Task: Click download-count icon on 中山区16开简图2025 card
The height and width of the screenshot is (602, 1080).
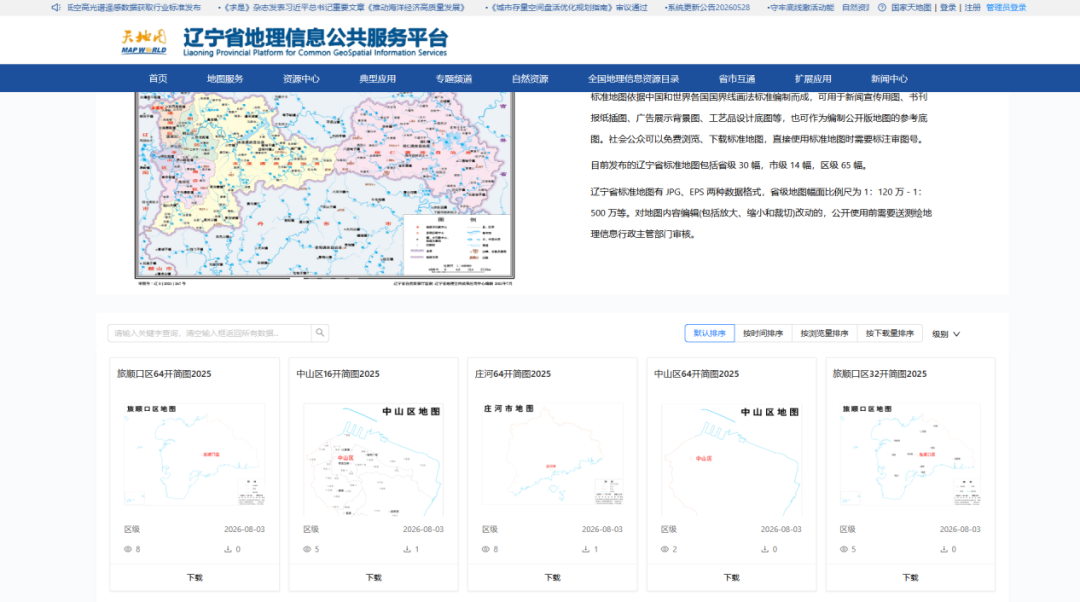Action: [x=407, y=549]
